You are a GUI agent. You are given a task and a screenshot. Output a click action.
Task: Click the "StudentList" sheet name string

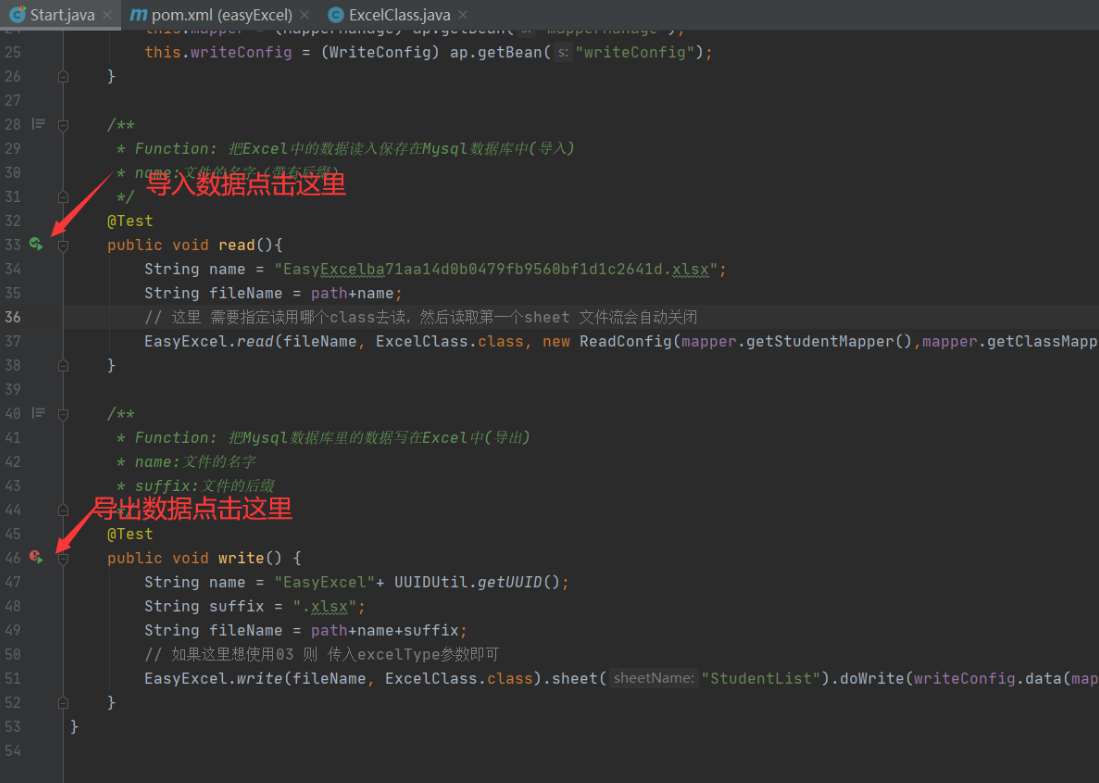[760, 679]
